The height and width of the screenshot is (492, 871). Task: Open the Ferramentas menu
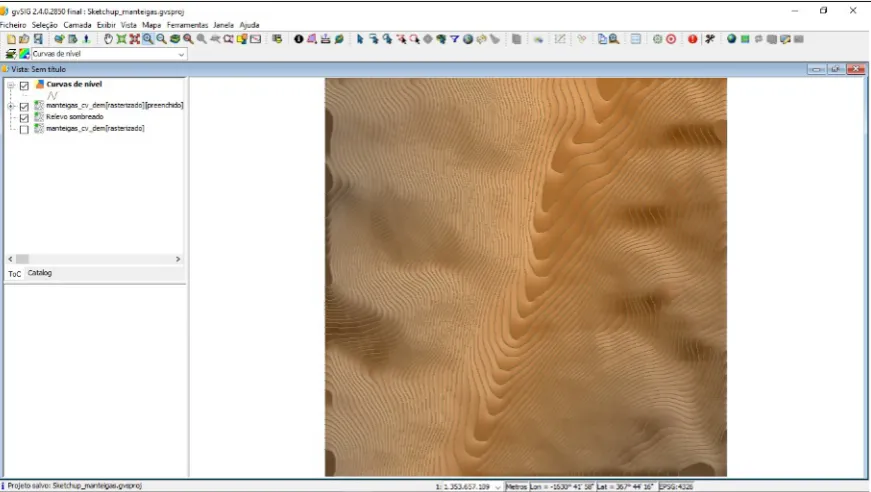(x=187, y=25)
